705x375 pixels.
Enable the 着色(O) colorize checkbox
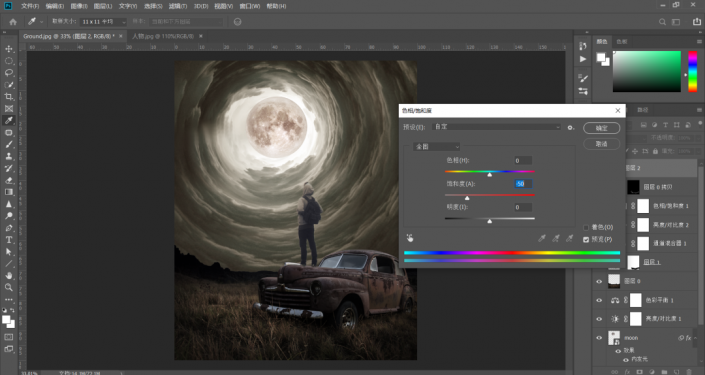coord(586,227)
